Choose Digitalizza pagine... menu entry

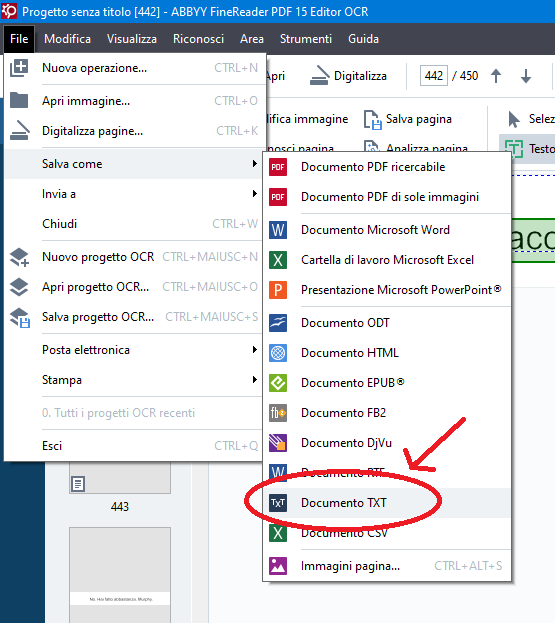pyautogui.click(x=133, y=131)
